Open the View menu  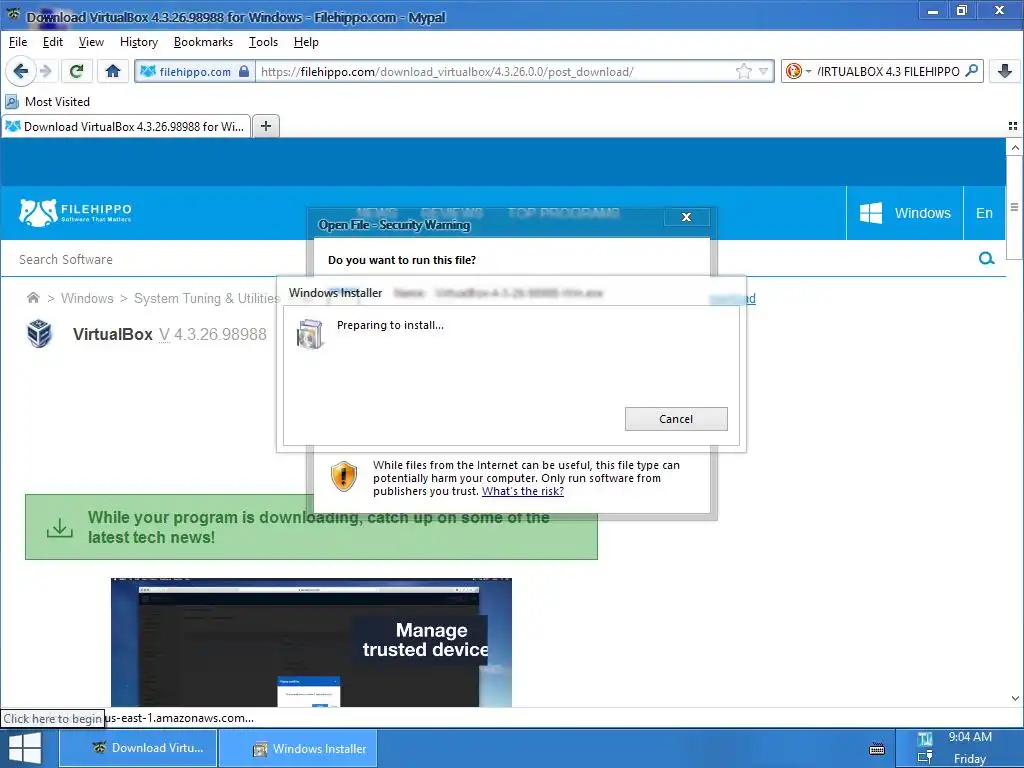click(91, 42)
